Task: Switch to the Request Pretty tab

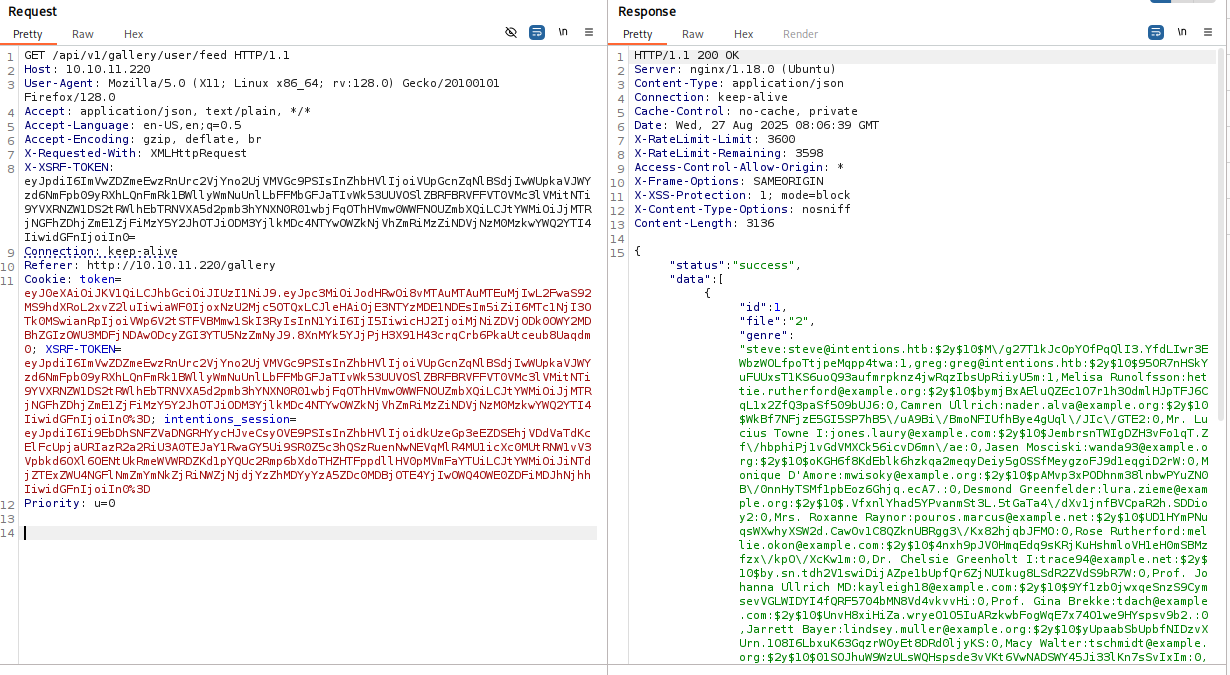Action: pos(28,34)
